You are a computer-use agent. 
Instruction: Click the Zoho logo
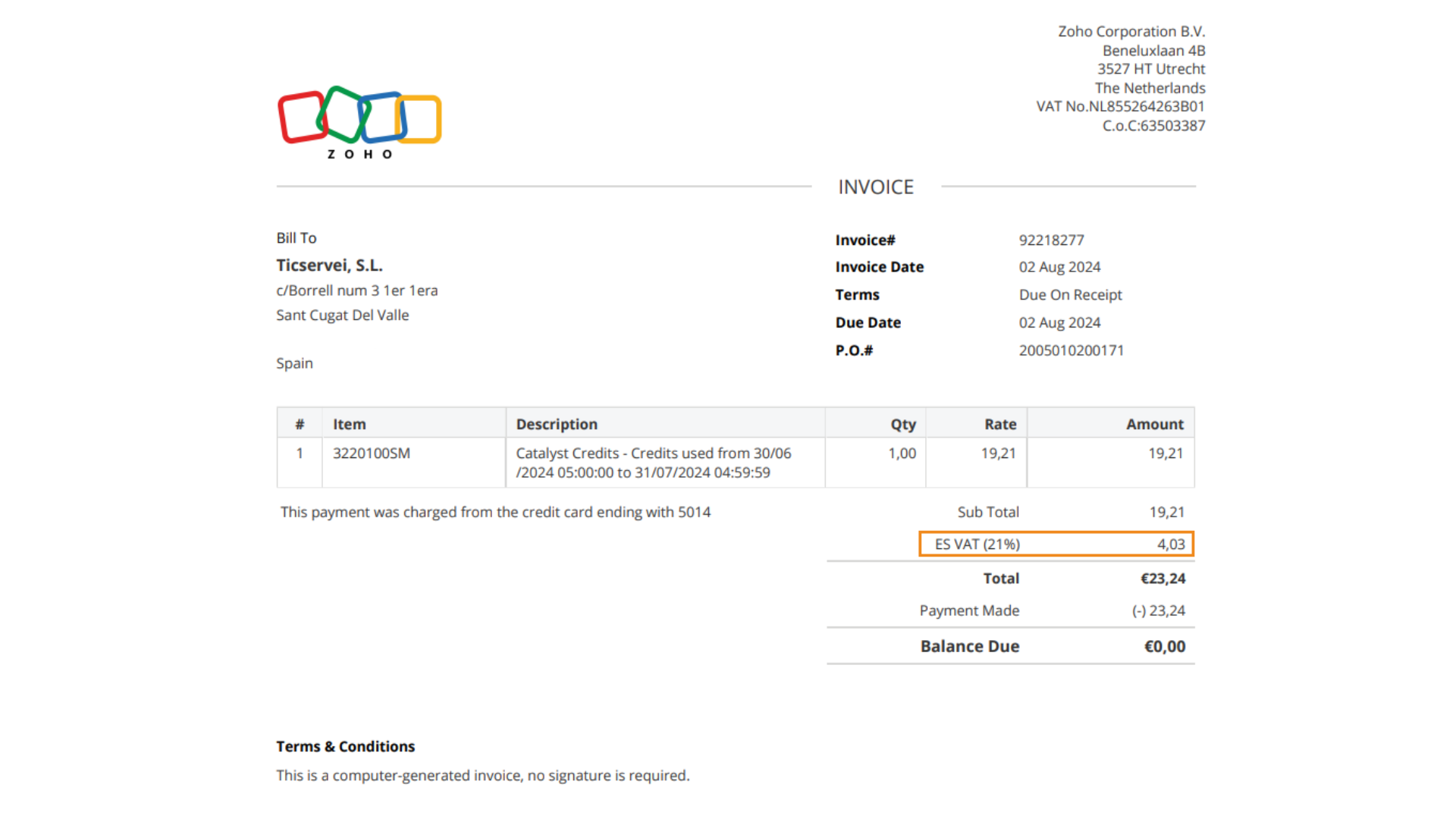[359, 121]
